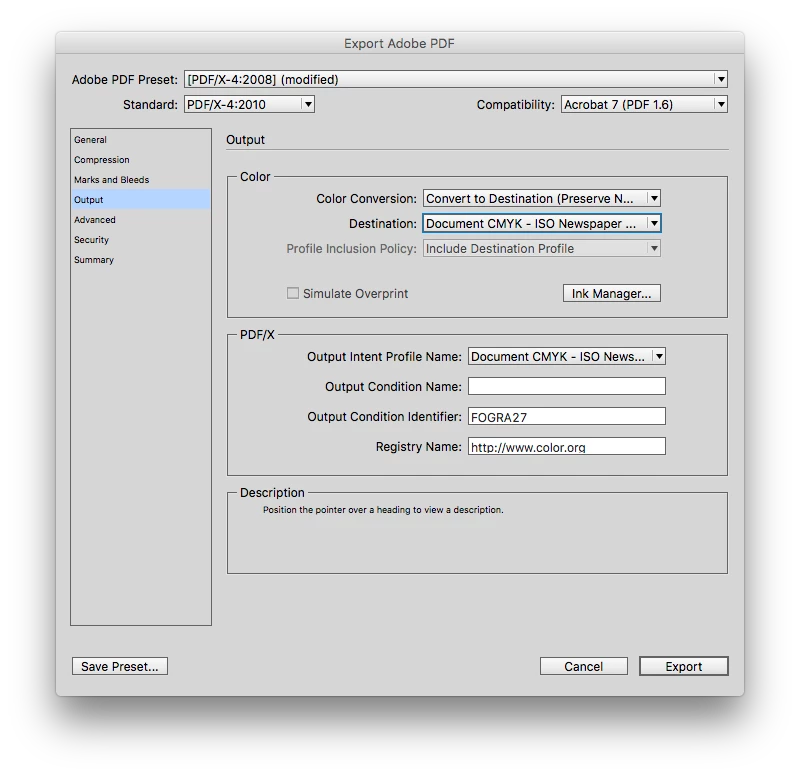The width and height of the screenshot is (800, 776).
Task: Open the Adobe PDF Preset dropdown
Action: 456,80
